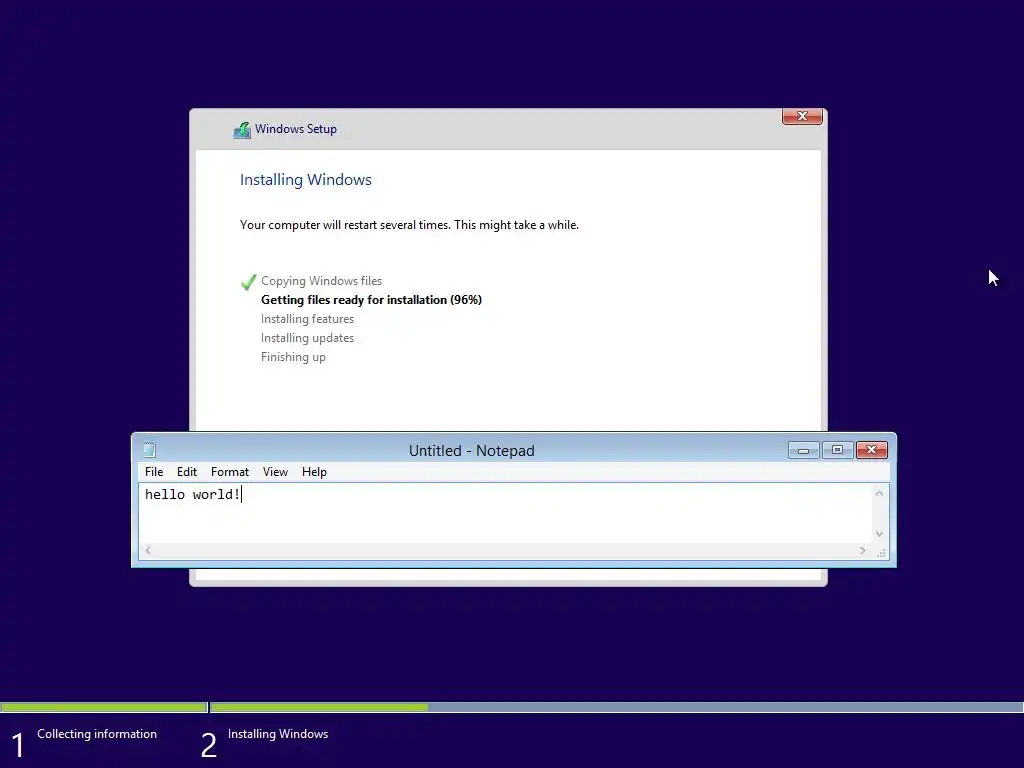
Task: Click the Notepad icon in title bar
Action: [150, 450]
